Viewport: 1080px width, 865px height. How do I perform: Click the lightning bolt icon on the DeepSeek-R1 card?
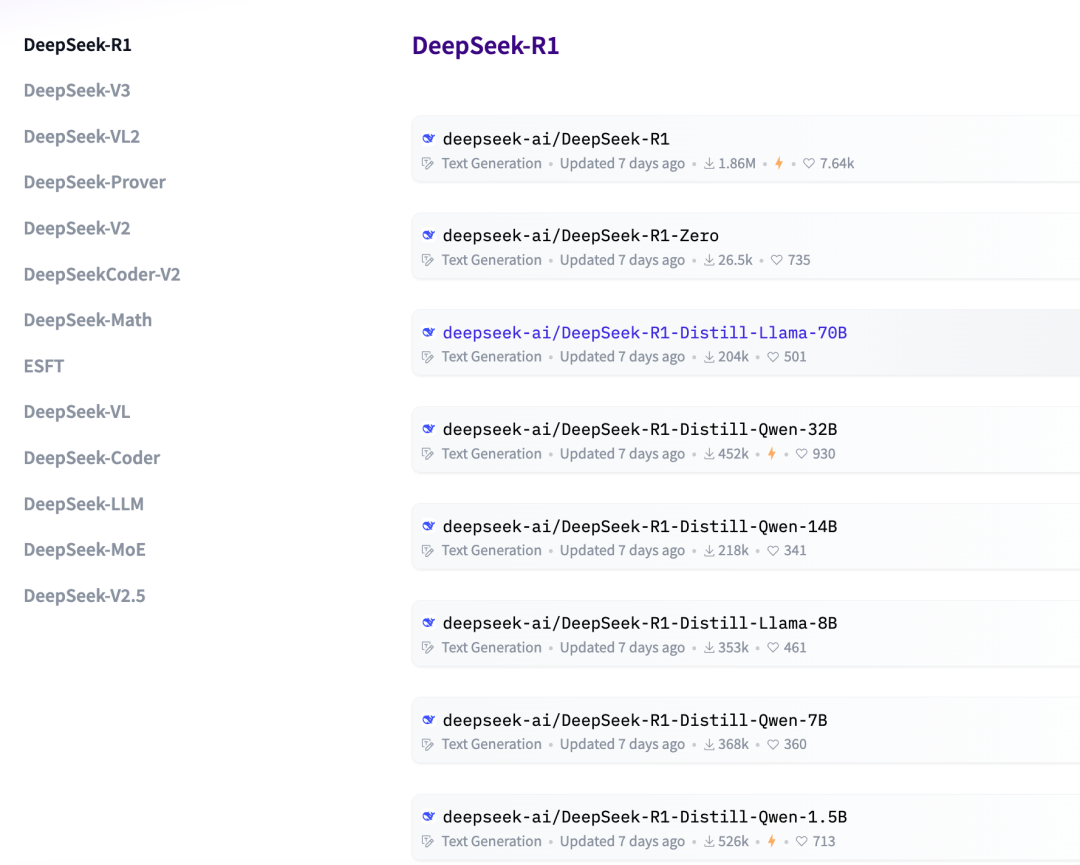pyautogui.click(x=778, y=163)
